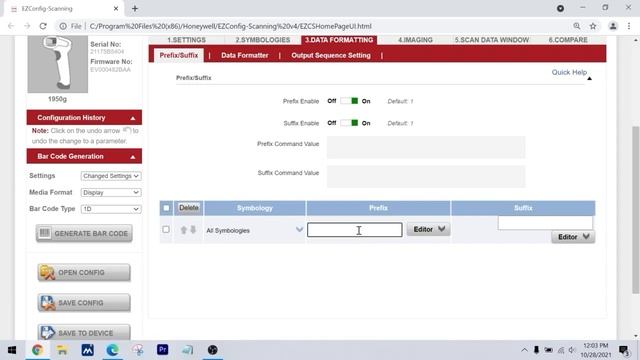The height and width of the screenshot is (360, 640).
Task: Collapse the Bar Code Generation section
Action: [x=133, y=157]
